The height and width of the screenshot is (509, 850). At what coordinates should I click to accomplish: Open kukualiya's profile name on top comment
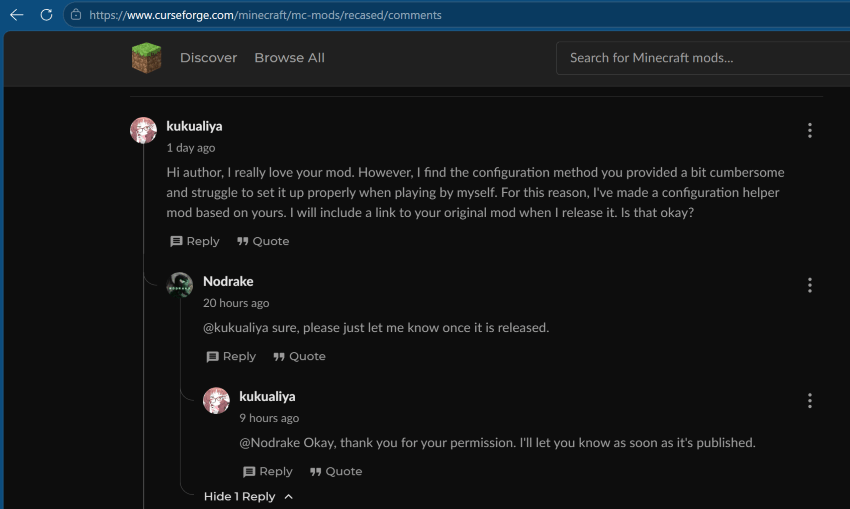click(194, 126)
